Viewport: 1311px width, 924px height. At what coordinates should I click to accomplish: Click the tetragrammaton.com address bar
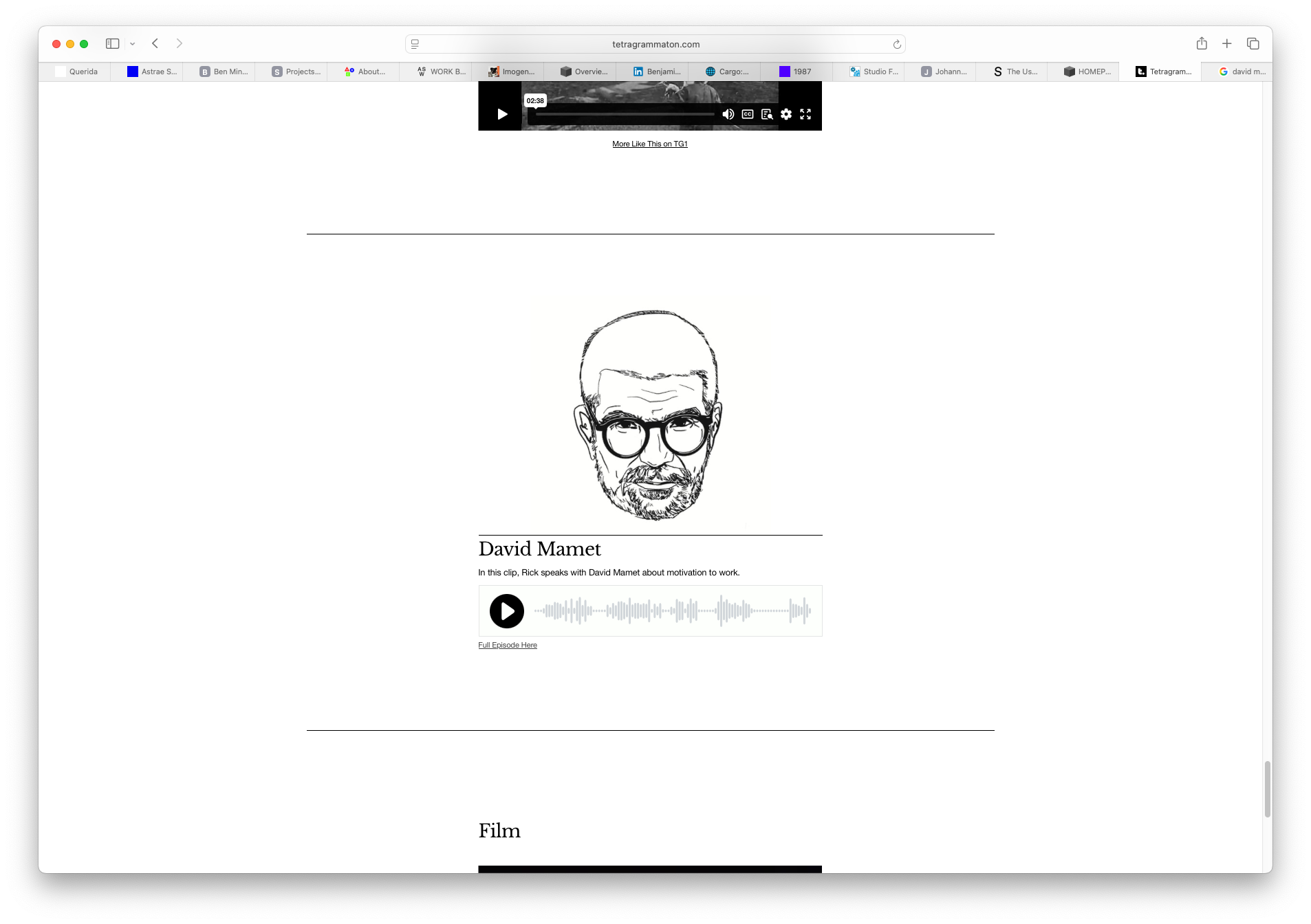click(x=655, y=44)
